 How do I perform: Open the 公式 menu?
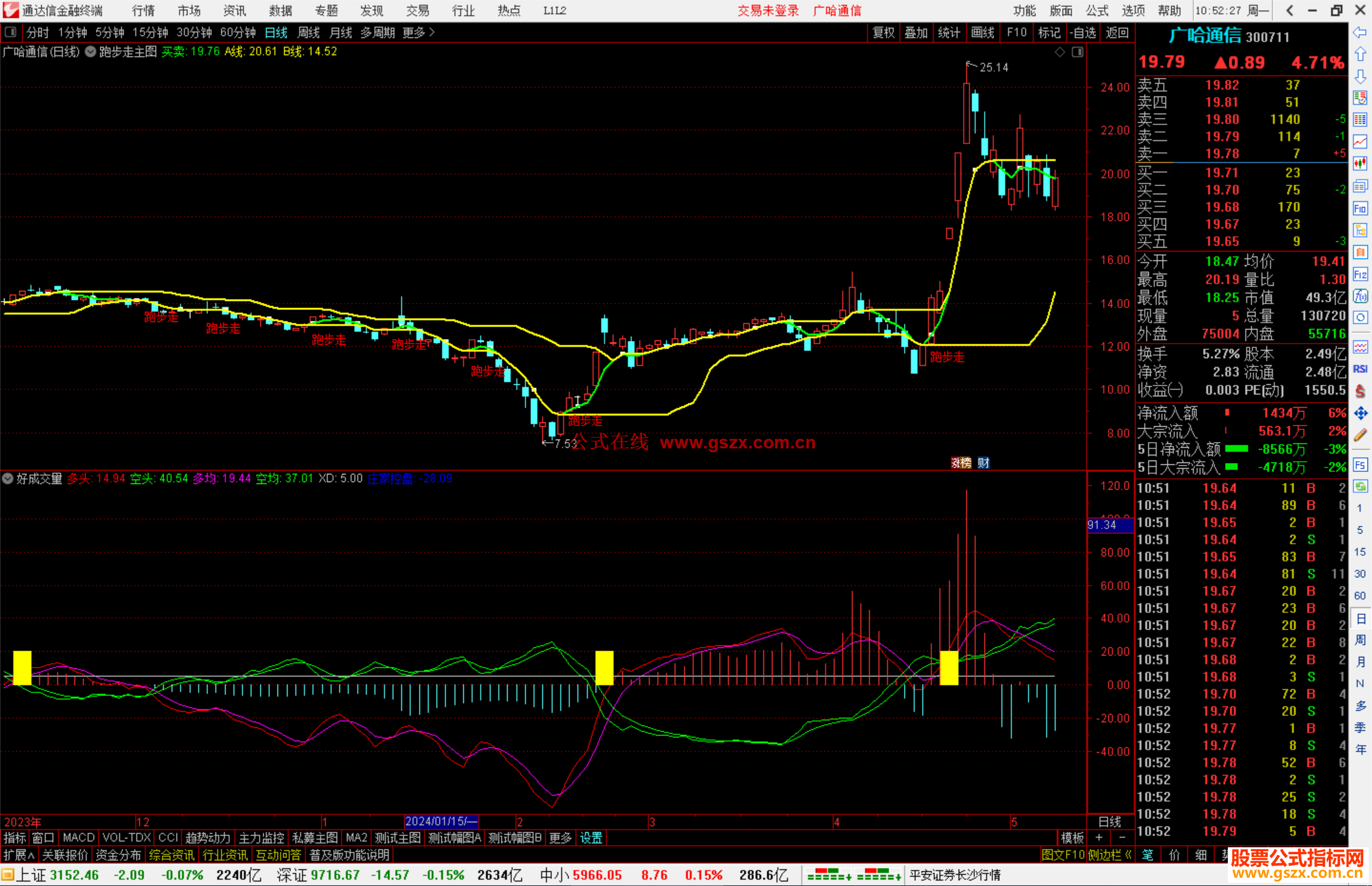tap(1097, 11)
